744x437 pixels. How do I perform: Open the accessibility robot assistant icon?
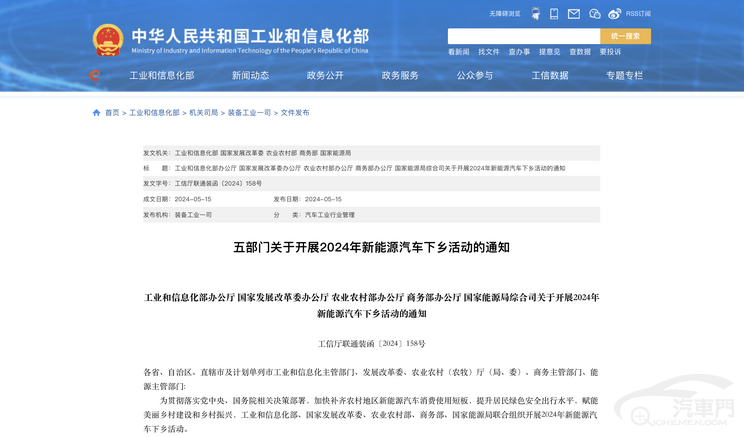pyautogui.click(x=536, y=14)
